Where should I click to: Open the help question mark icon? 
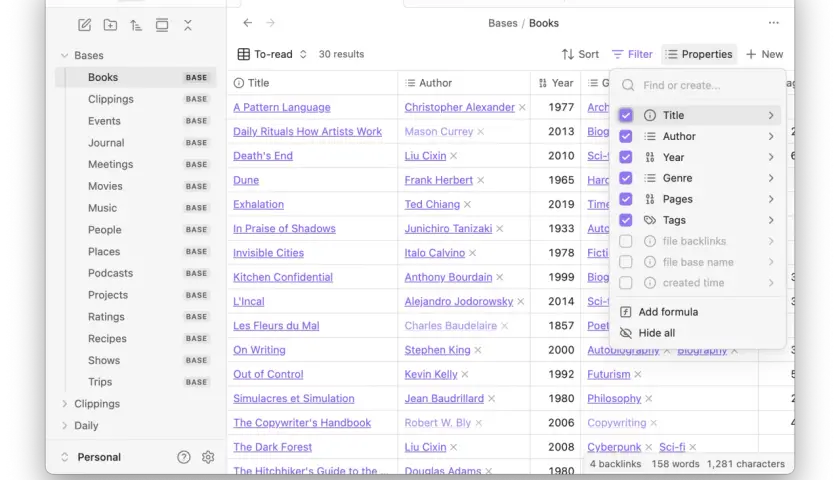coord(184,457)
